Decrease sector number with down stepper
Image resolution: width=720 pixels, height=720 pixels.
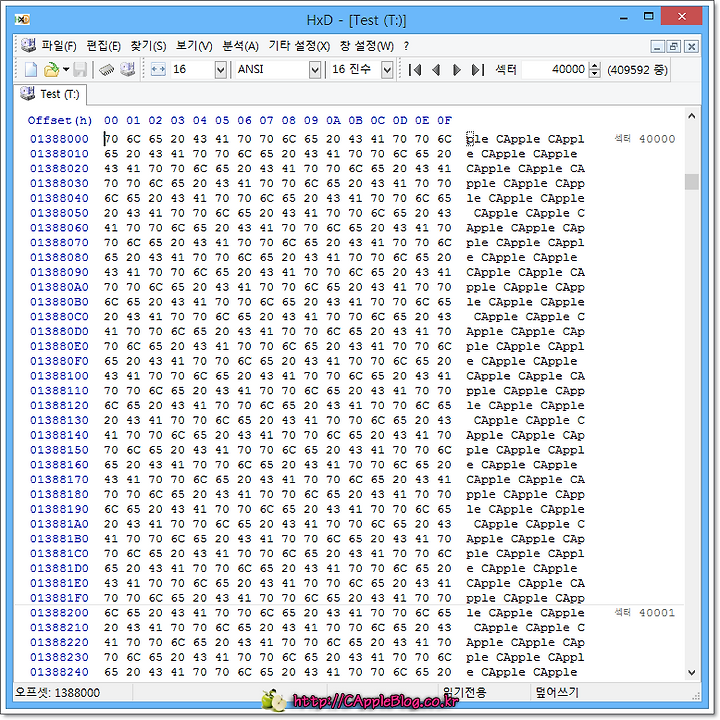coord(595,74)
